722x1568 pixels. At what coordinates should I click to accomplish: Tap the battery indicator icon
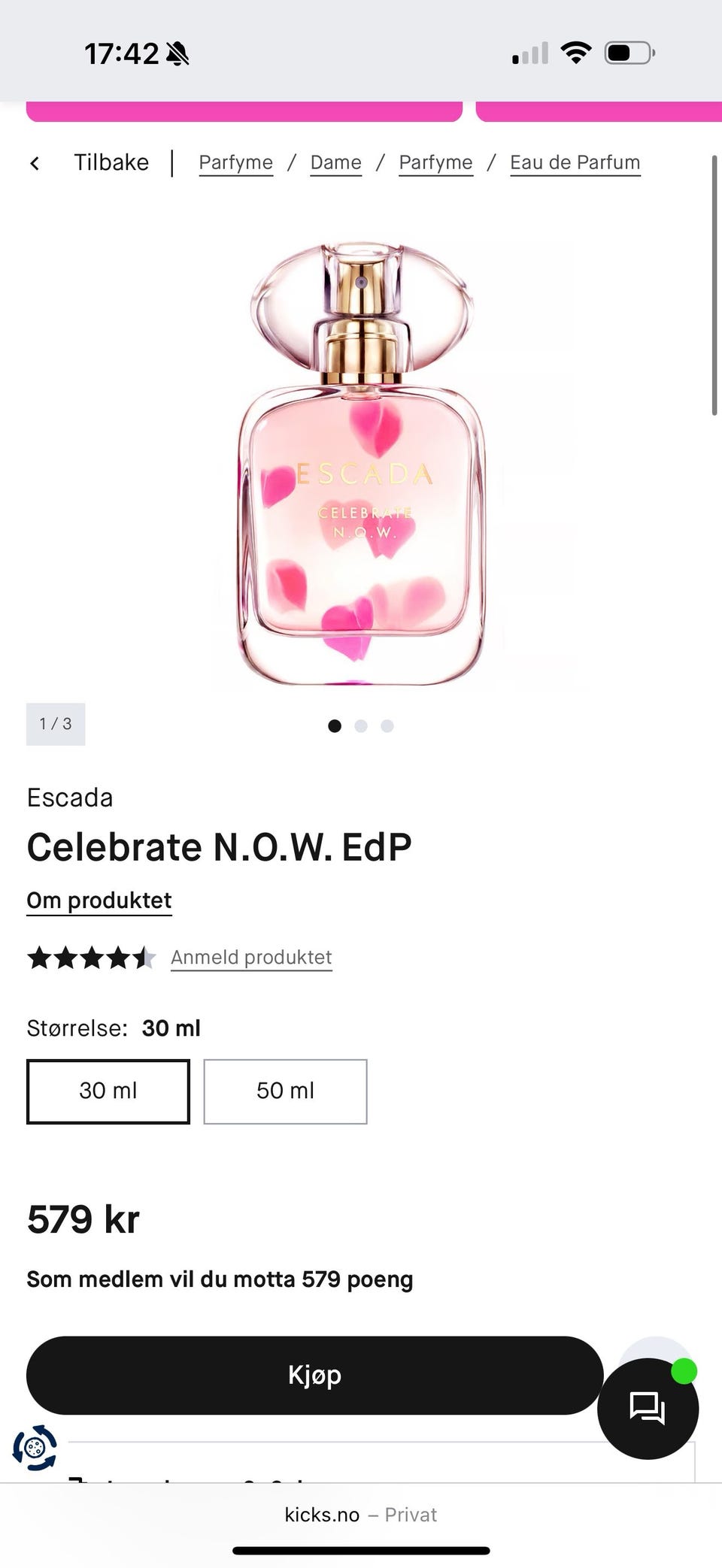pos(629,53)
